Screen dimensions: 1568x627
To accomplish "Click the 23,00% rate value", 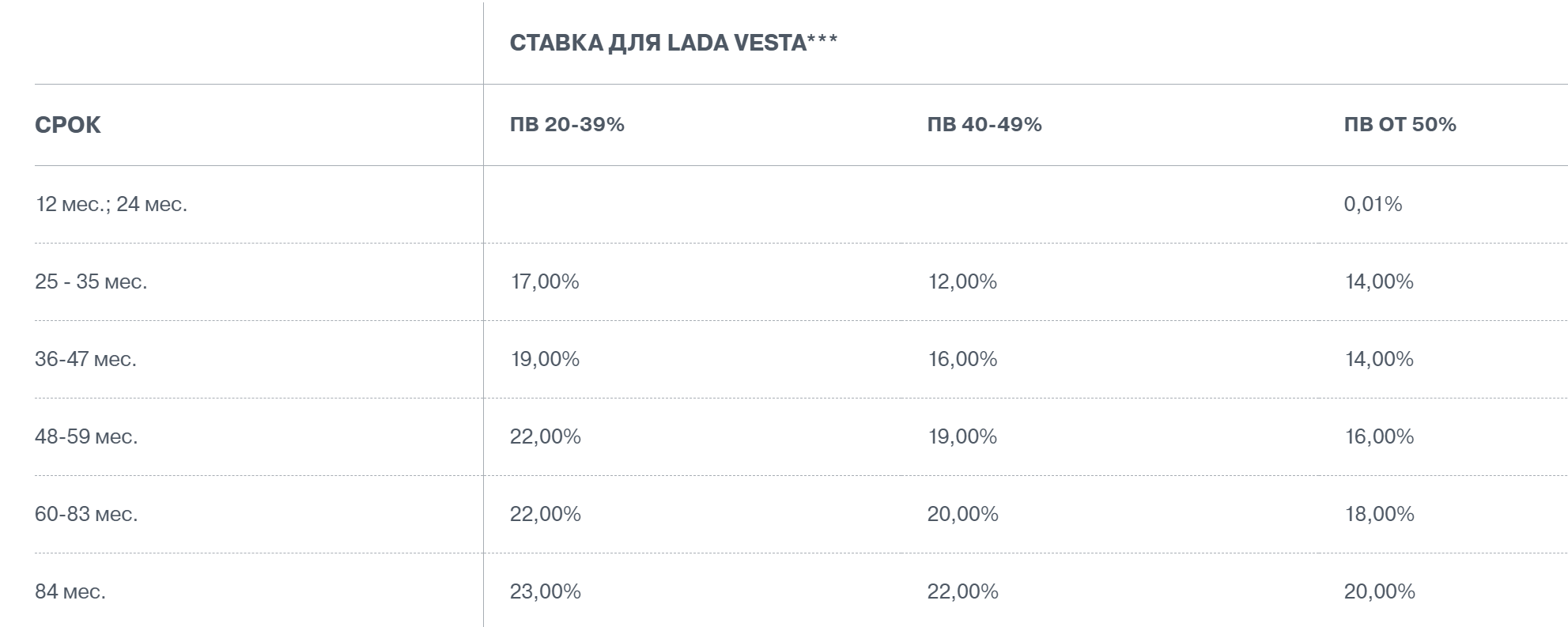I will (x=546, y=591).
